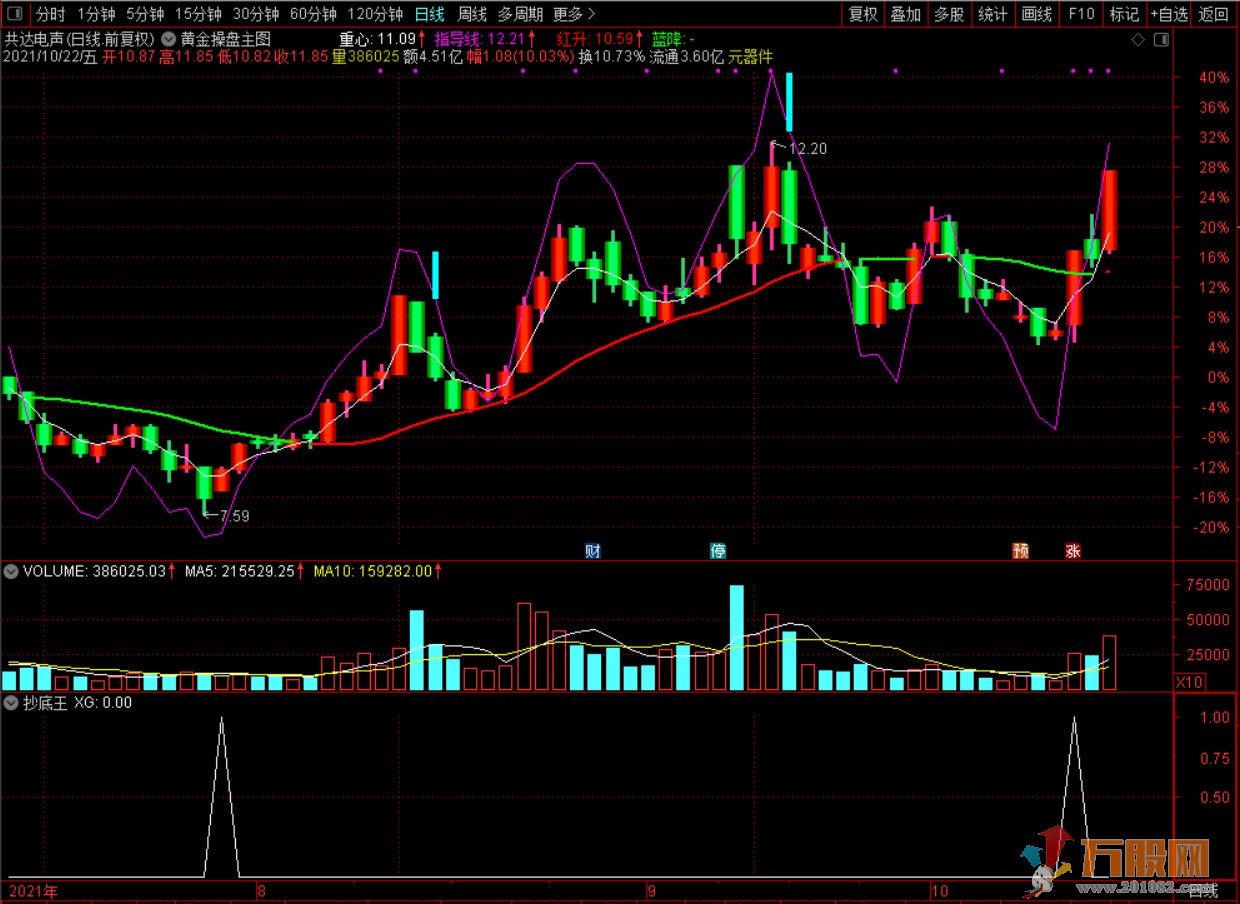Click the 涨 event marker
The height and width of the screenshot is (904, 1240).
(1073, 551)
